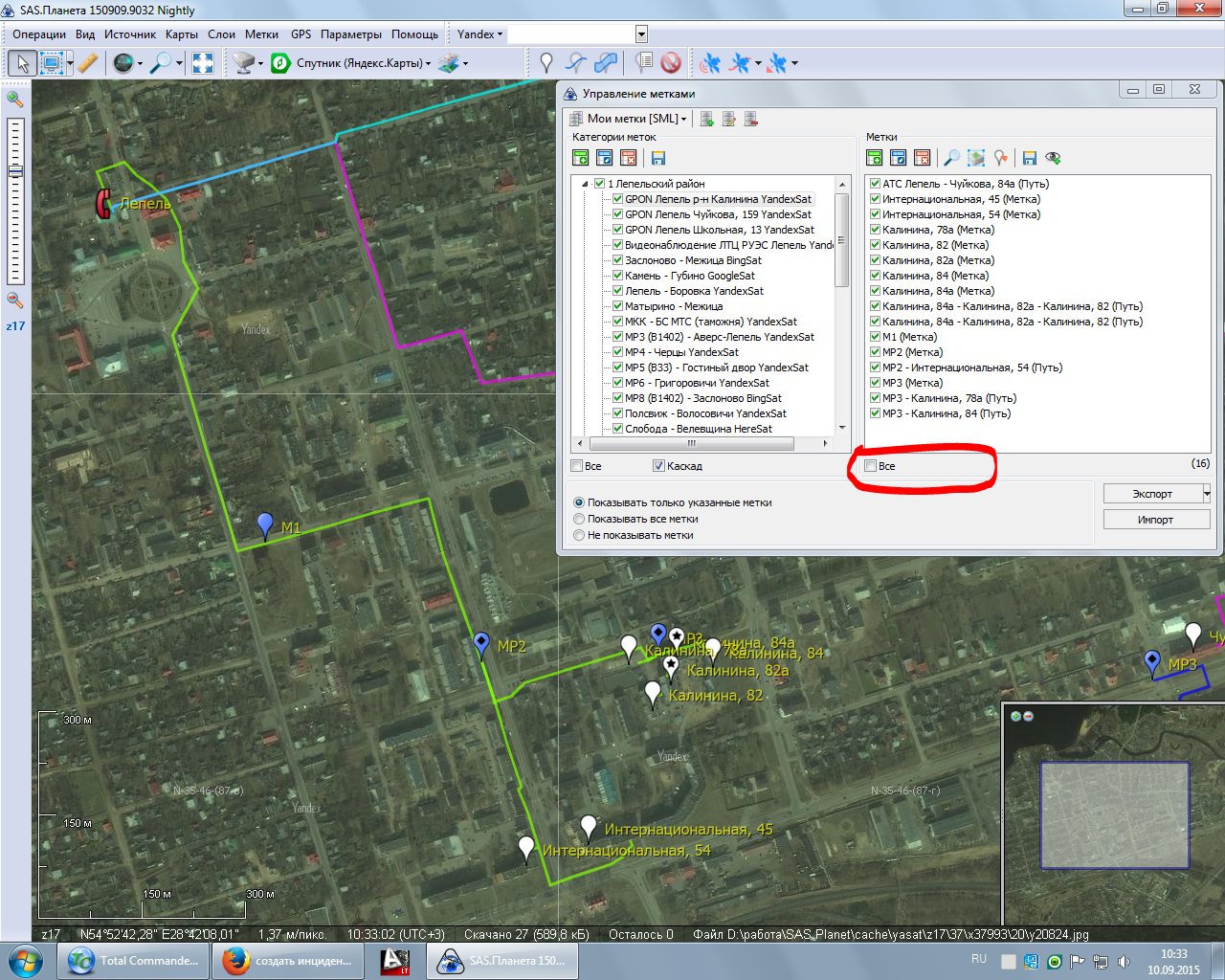Click the eye visibility icon in Метки toolbar
Viewport: 1225px width, 980px height.
[x=1053, y=158]
